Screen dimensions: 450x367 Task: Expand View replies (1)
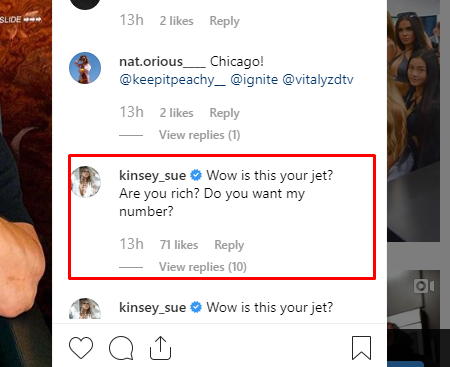click(199, 135)
